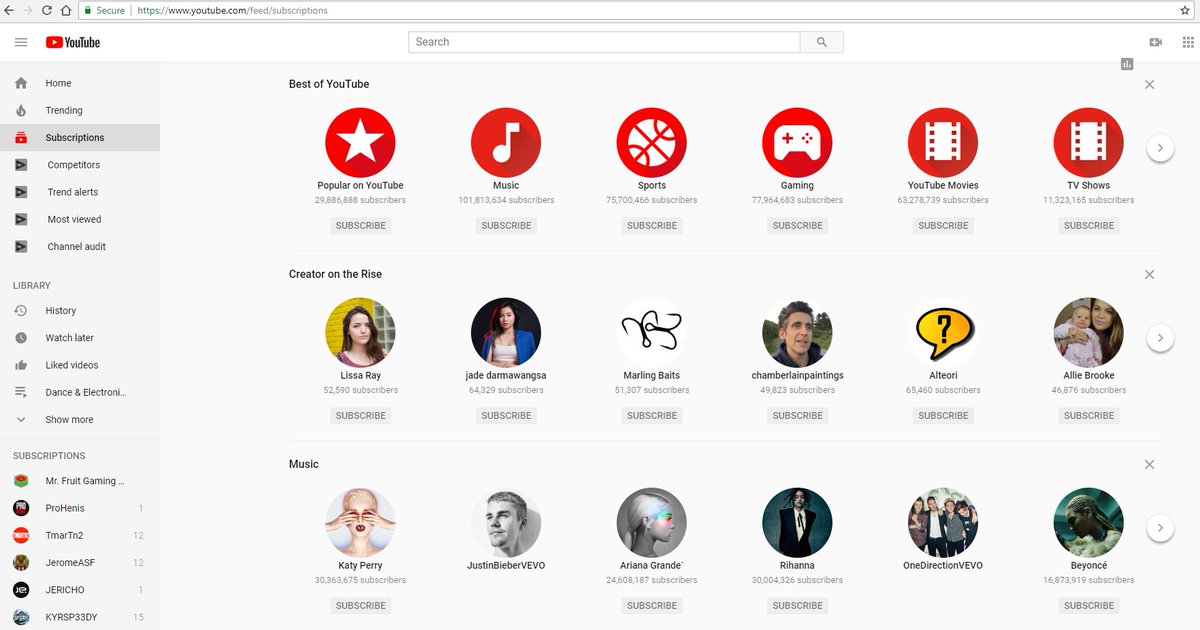Open the YouTube Movies film icon
Image resolution: width=1200 pixels, height=630 pixels.
943,143
